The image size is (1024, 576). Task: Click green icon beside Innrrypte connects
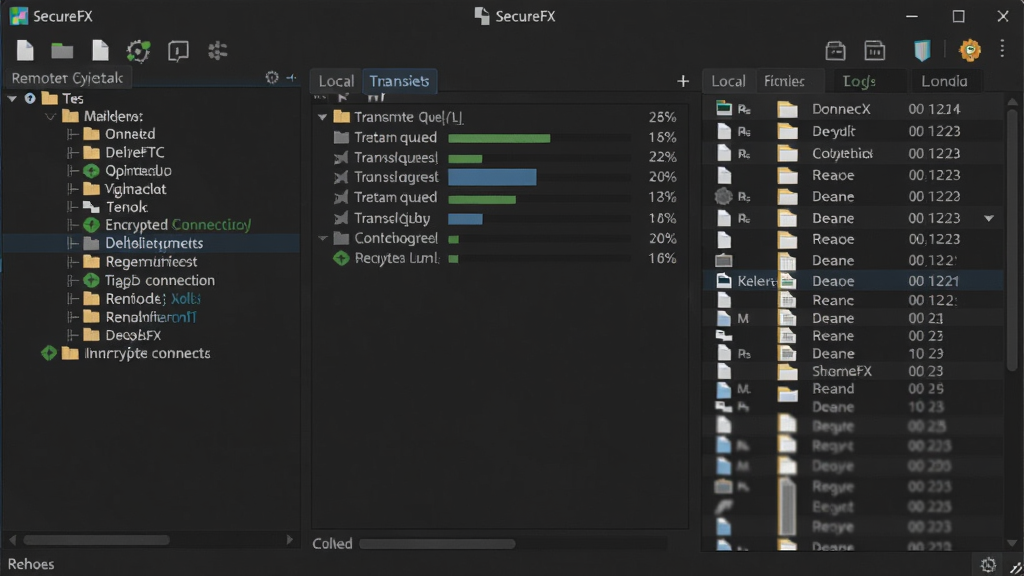click(x=49, y=353)
